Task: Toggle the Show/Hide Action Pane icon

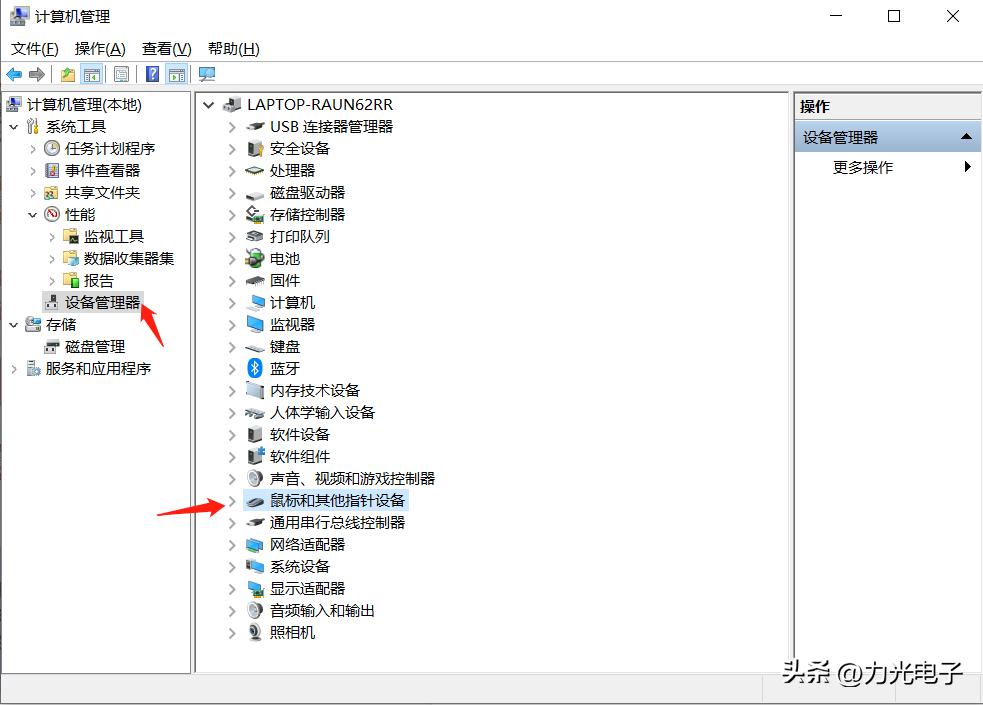Action: 177,74
